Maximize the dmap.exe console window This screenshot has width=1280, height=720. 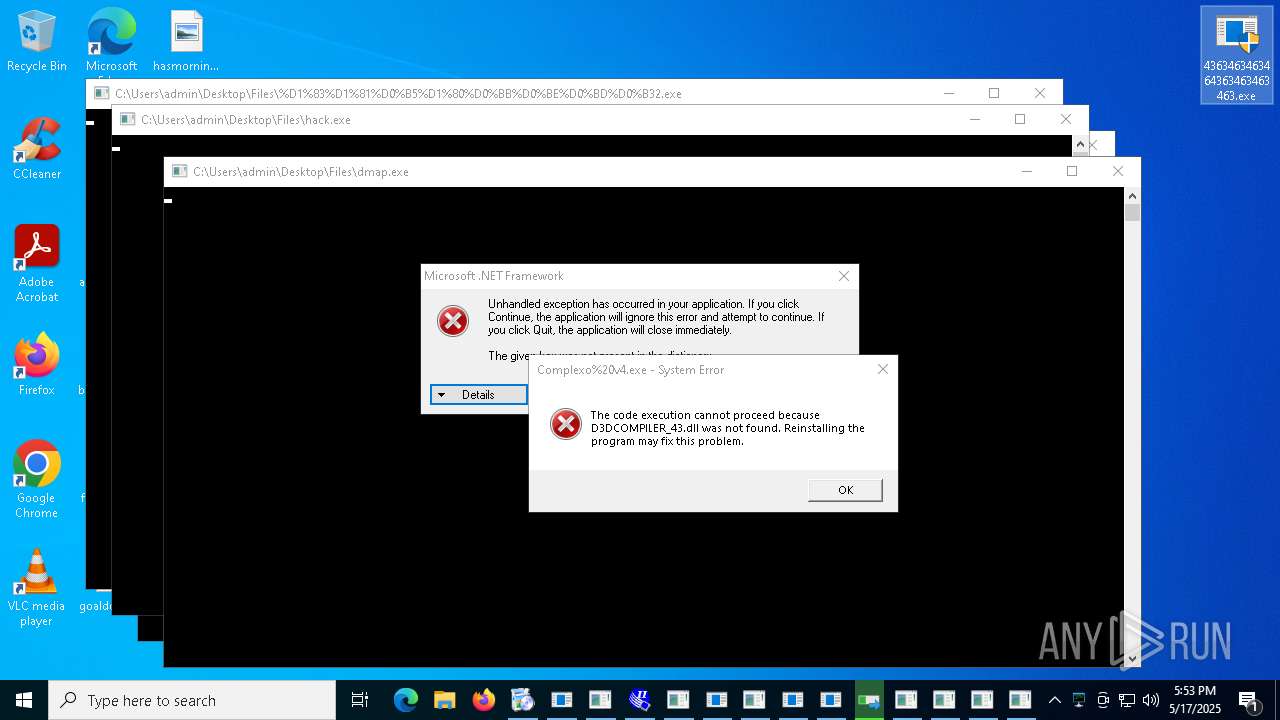pos(1072,172)
